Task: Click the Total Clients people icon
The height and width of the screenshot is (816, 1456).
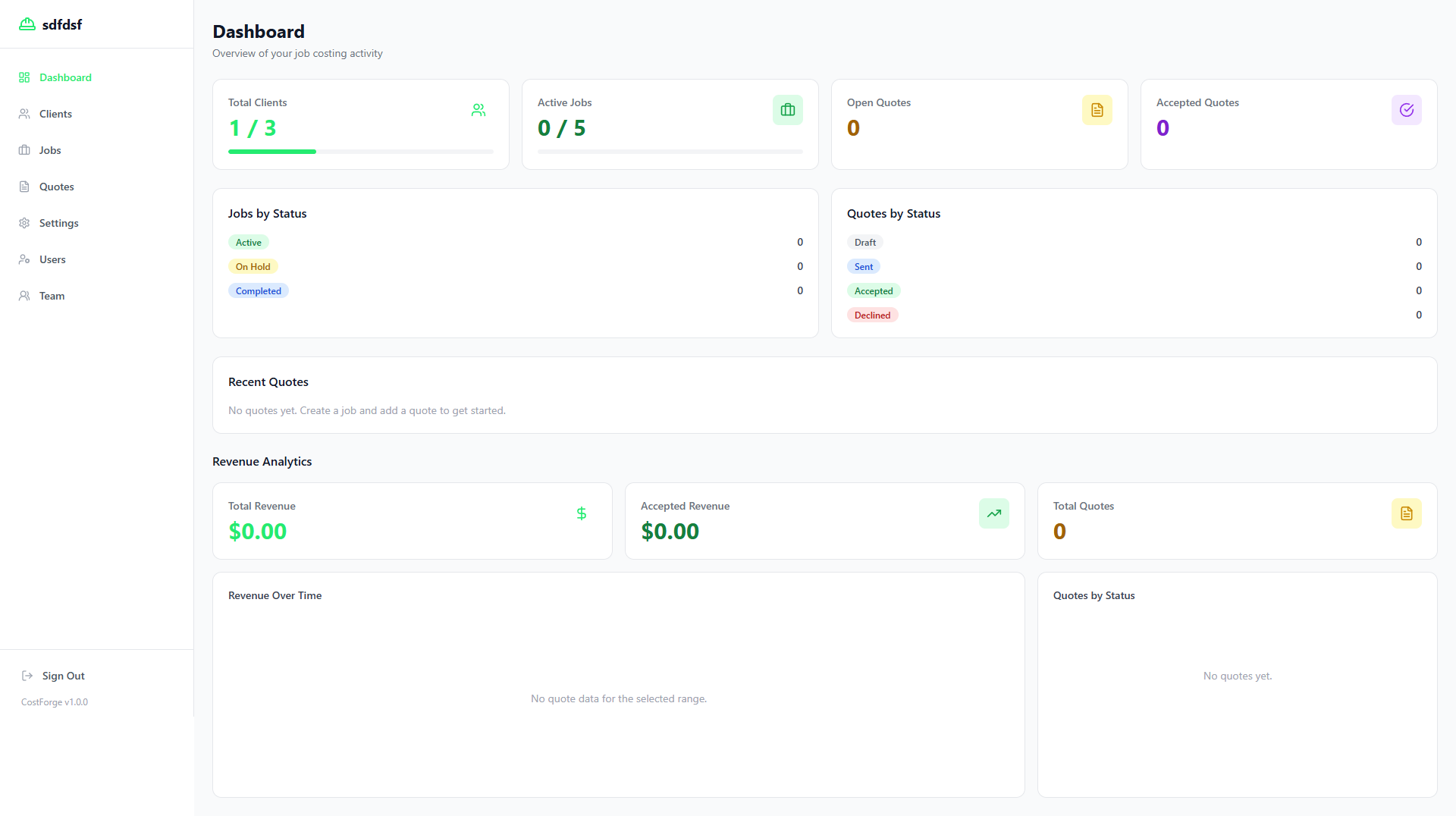Action: pos(479,110)
